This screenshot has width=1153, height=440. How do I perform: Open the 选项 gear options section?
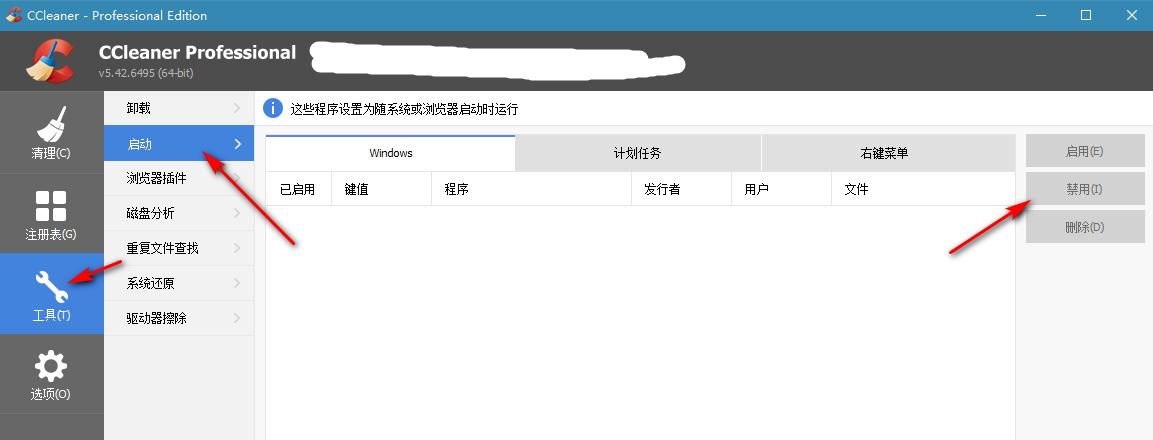(51, 375)
